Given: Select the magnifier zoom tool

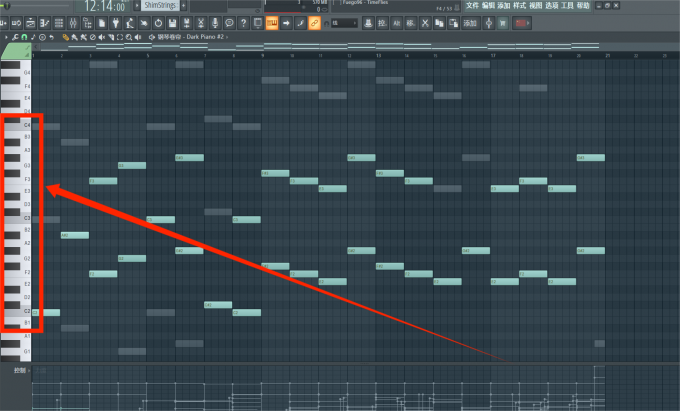Looking at the screenshot, I should (129, 37).
